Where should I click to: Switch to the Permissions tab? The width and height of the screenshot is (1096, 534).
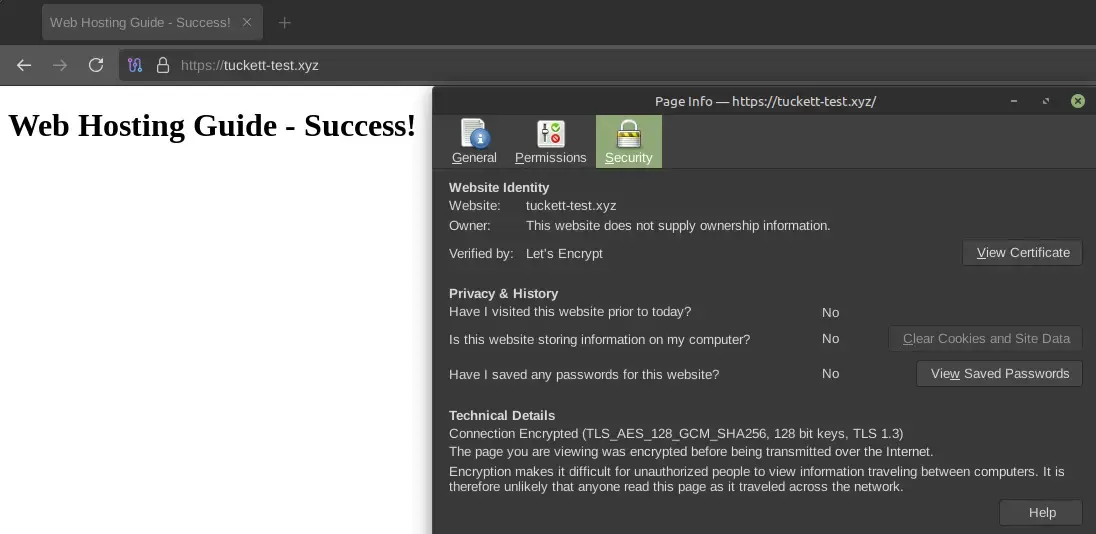[x=551, y=141]
